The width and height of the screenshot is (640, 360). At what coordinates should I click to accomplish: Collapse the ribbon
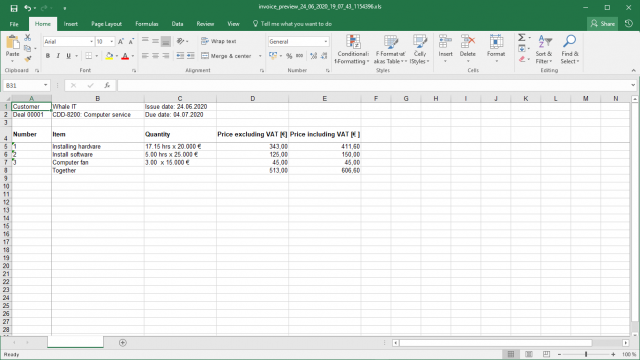pos(633,70)
